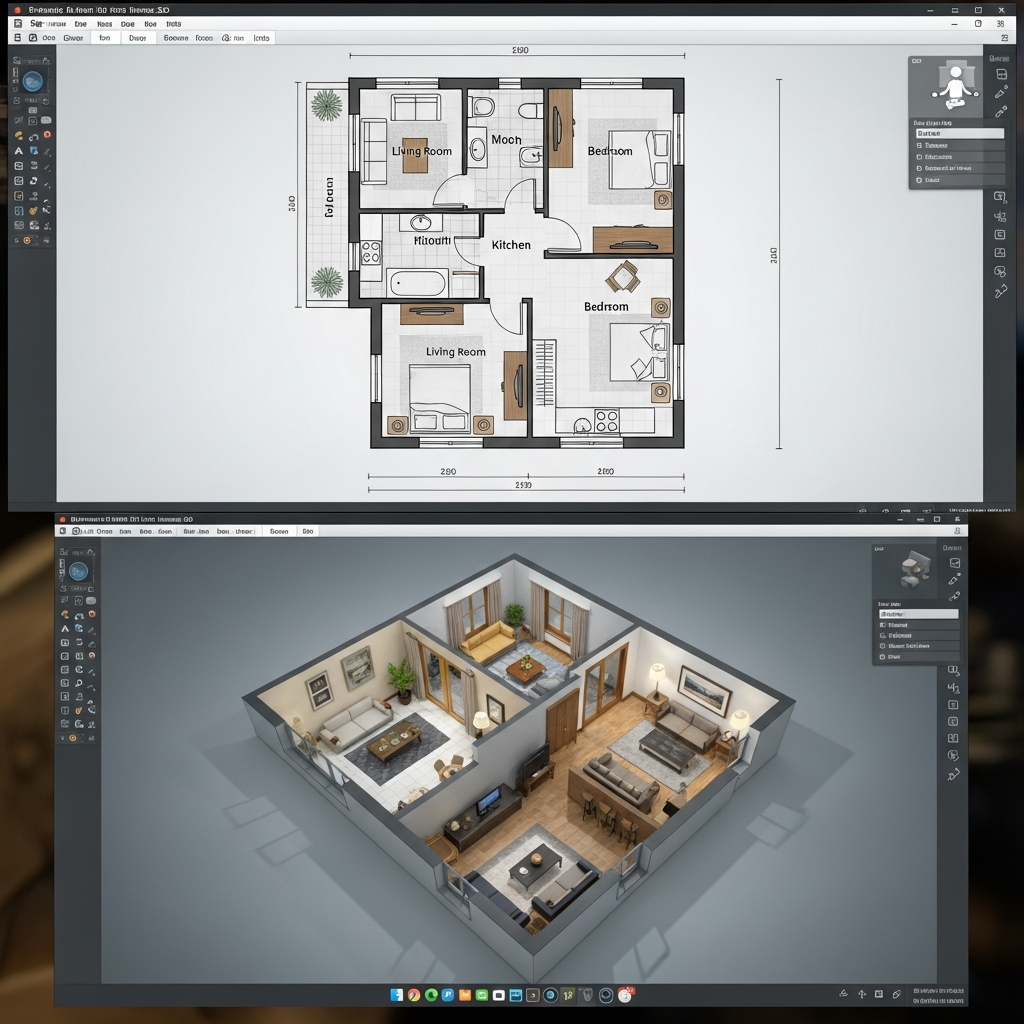1024x1024 pixels.
Task: Select the highlighted first entry in top-right panel list
Action: 958,133
